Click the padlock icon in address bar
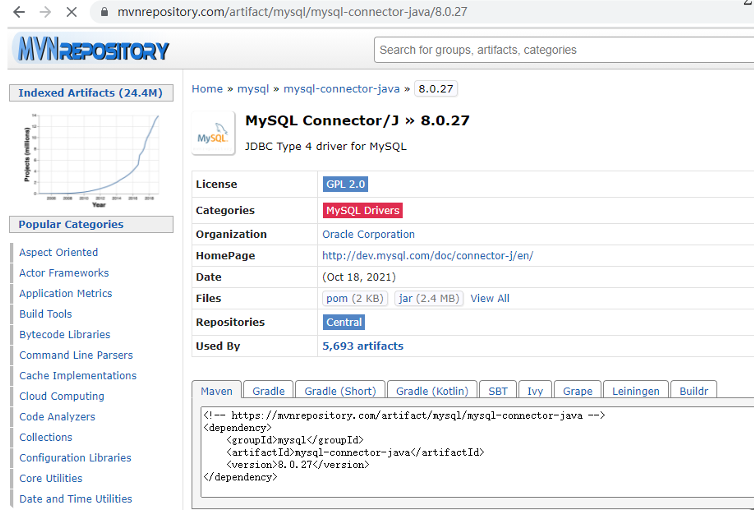The image size is (754, 510). click(104, 12)
